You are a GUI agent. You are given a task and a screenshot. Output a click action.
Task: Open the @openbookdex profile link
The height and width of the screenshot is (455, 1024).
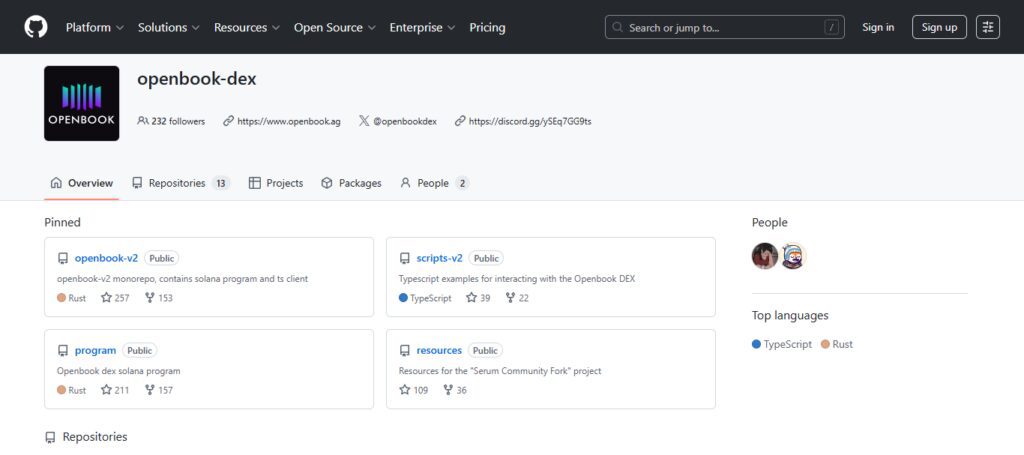(x=404, y=121)
